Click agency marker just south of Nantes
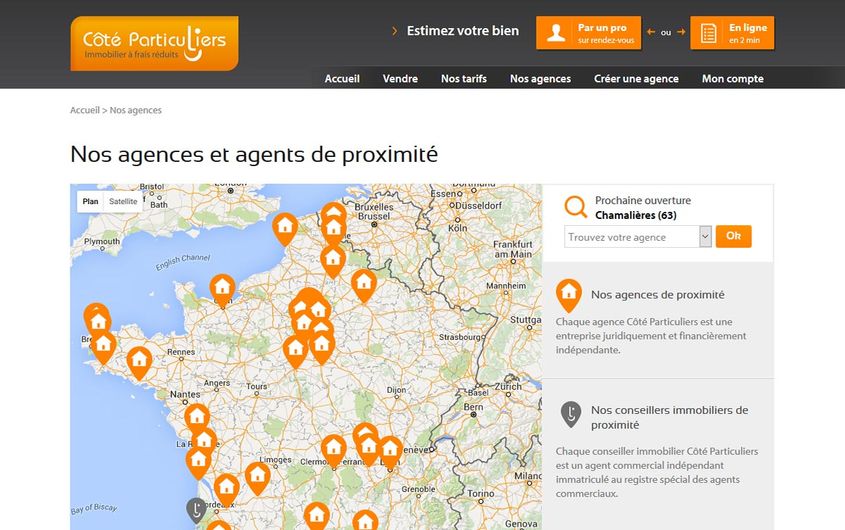This screenshot has width=845, height=530. 197,420
